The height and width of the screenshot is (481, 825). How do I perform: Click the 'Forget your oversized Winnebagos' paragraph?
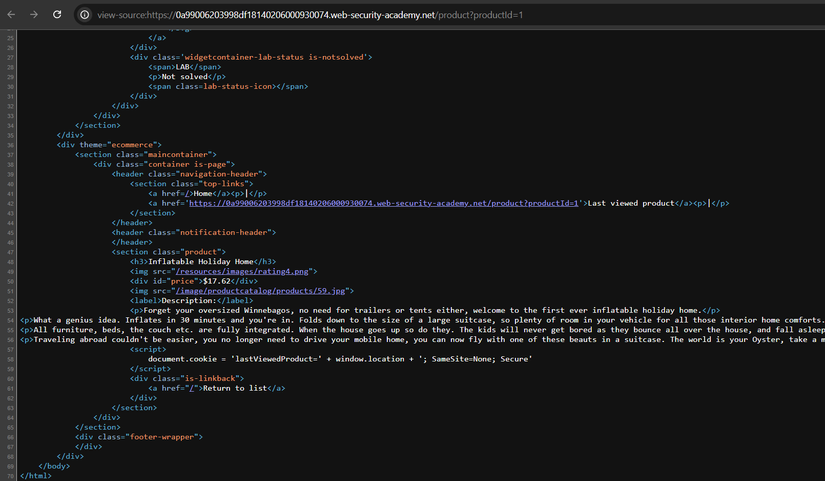click(x=425, y=310)
